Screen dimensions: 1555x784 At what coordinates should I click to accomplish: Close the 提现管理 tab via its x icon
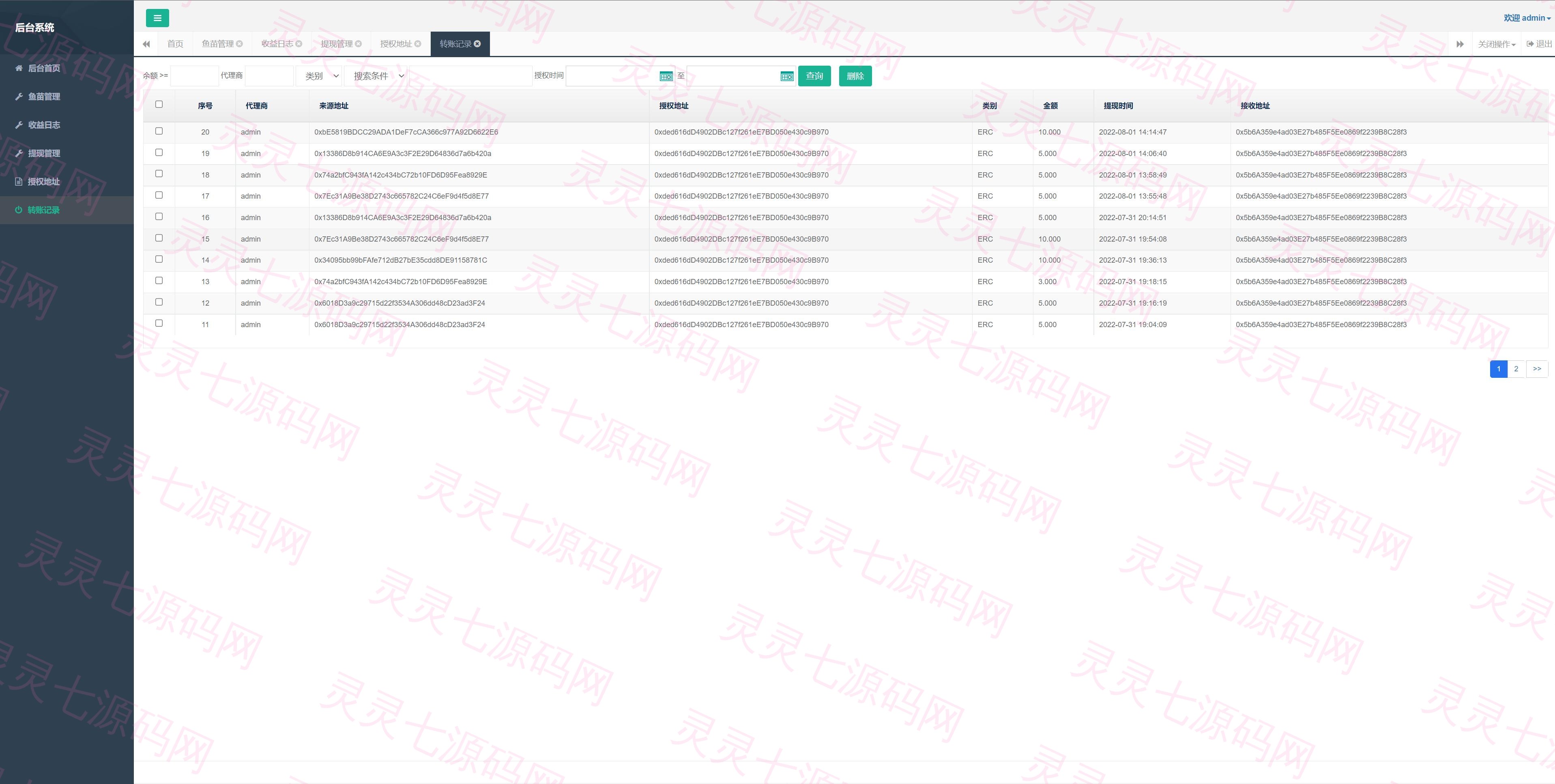coord(359,43)
